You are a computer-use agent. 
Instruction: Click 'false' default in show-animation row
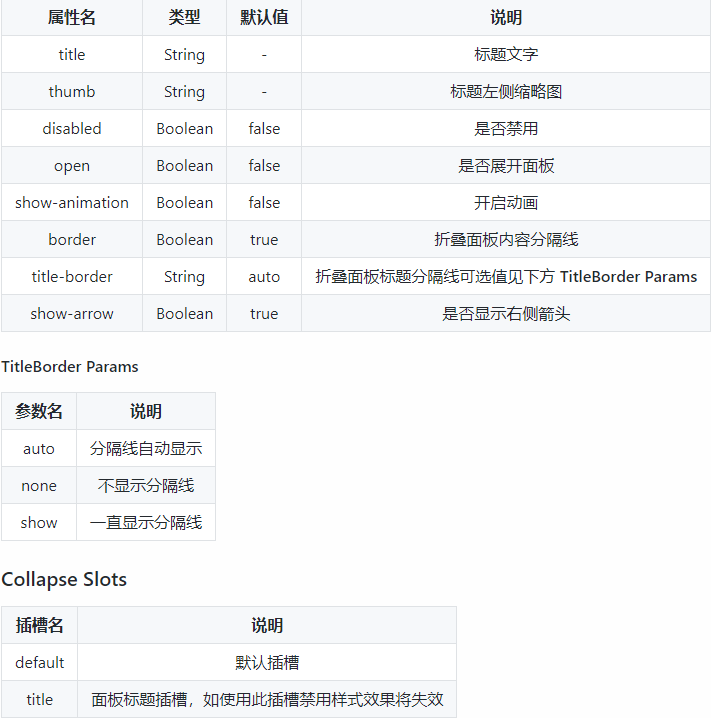tap(264, 203)
